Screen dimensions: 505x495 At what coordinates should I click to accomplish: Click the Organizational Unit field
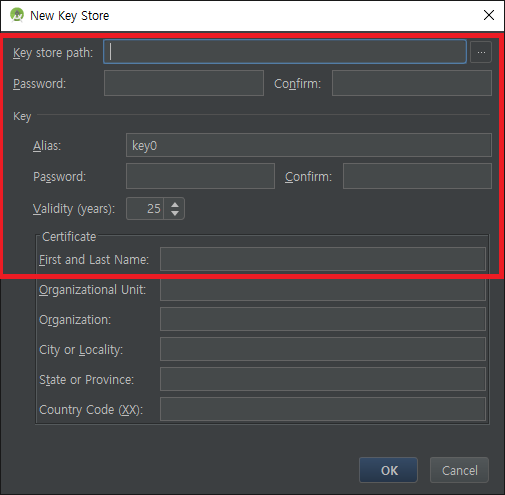click(323, 289)
